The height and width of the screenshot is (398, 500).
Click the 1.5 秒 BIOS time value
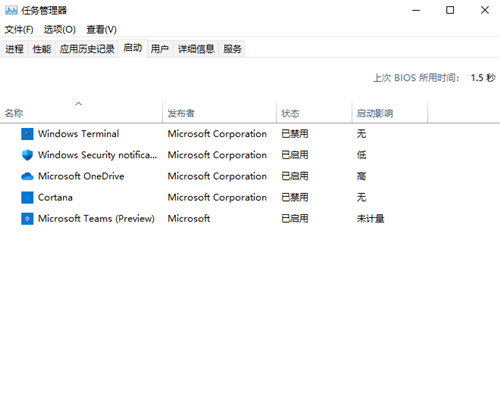483,78
